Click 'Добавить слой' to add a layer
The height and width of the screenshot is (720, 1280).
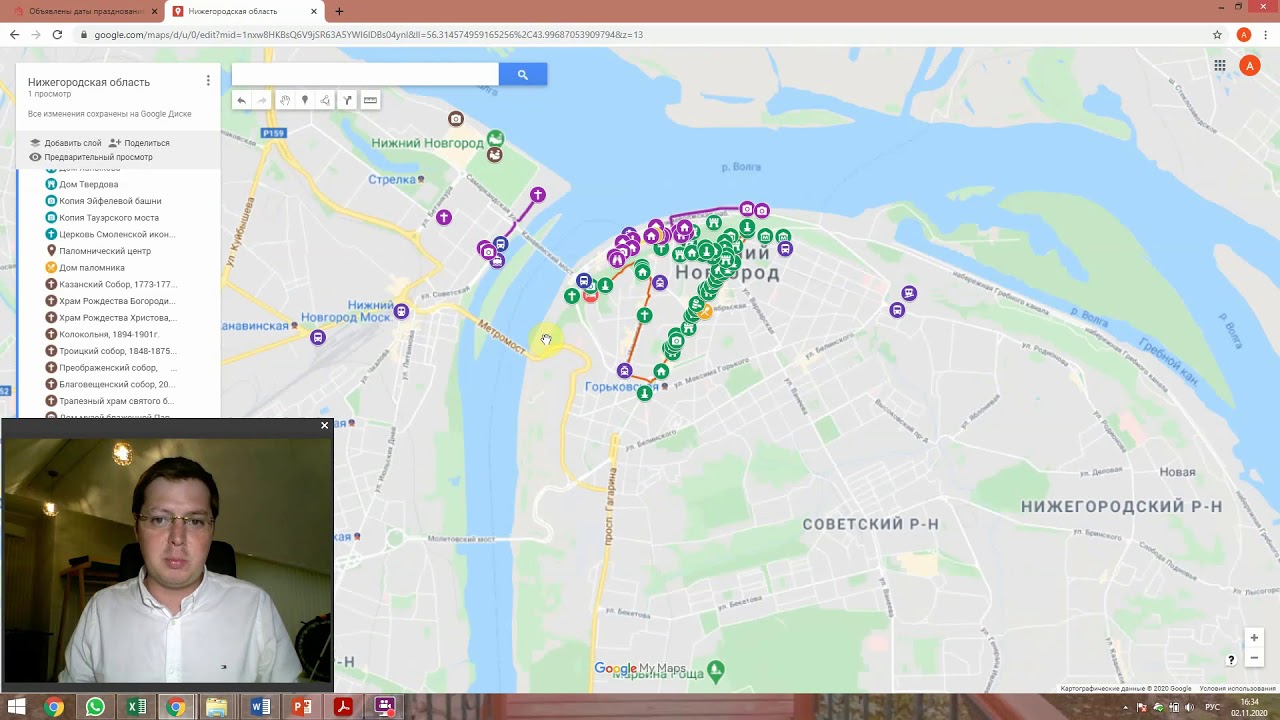tap(72, 143)
